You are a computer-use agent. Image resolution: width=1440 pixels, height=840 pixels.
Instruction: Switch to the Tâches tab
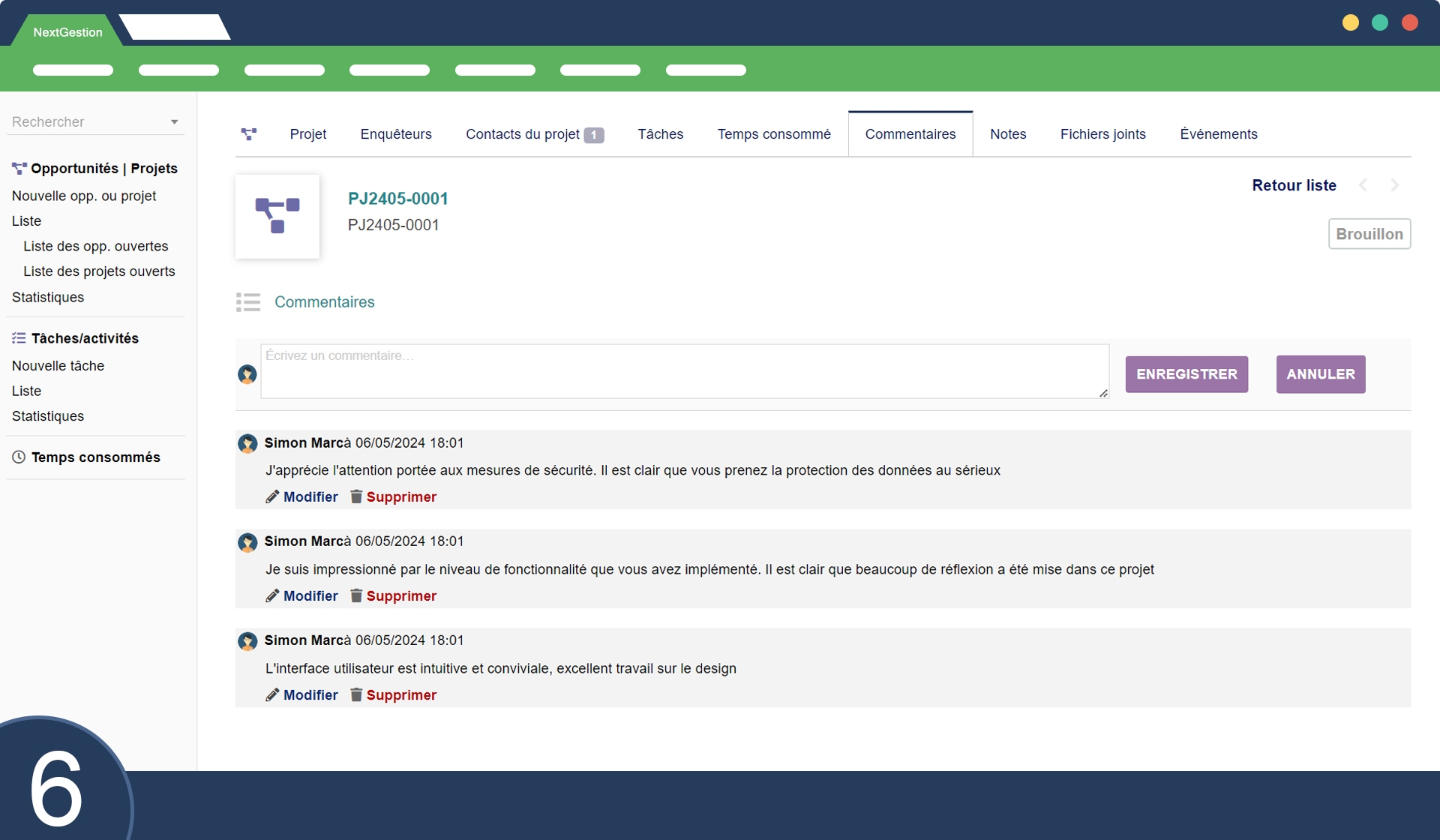click(x=660, y=134)
